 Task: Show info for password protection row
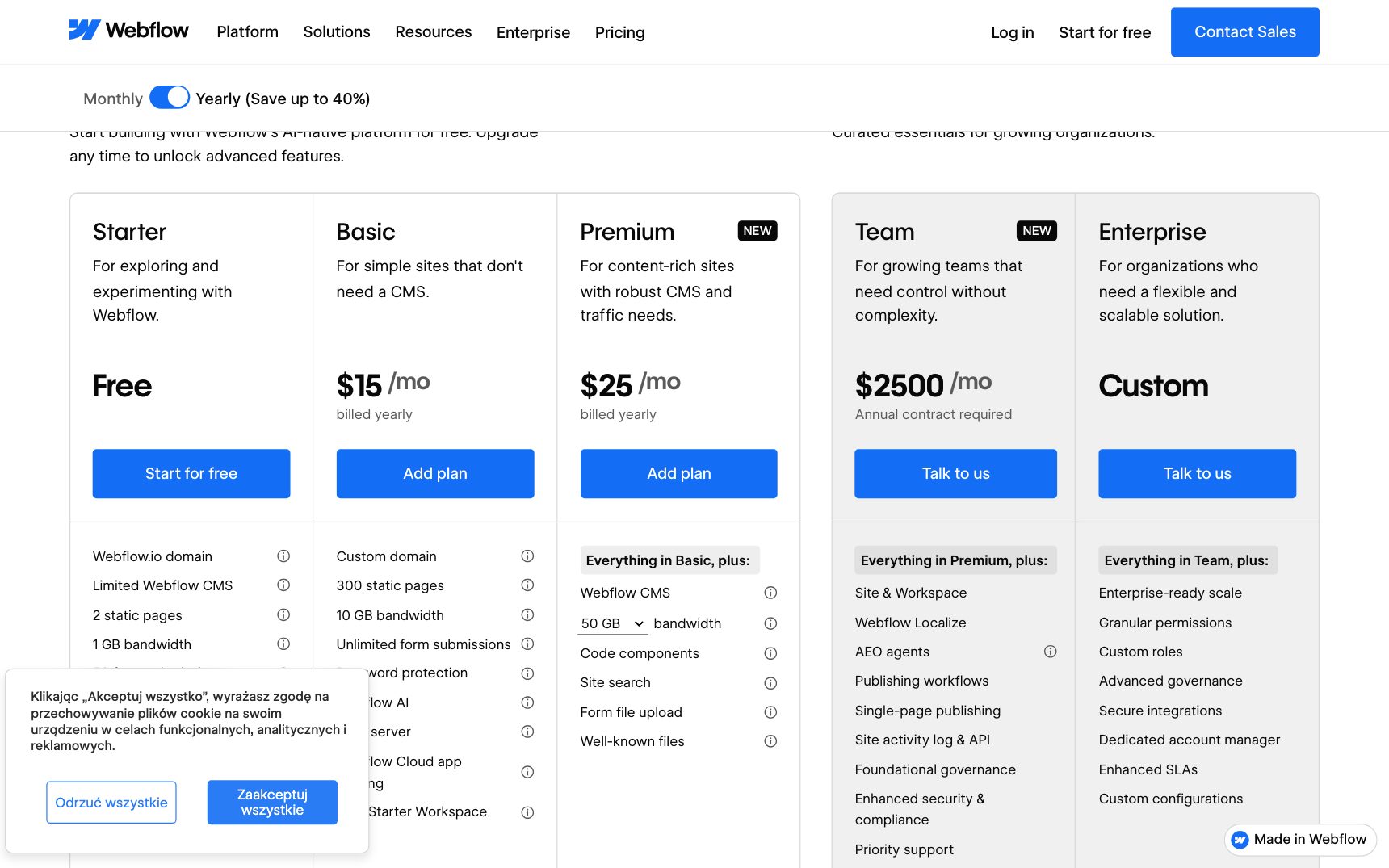527,673
